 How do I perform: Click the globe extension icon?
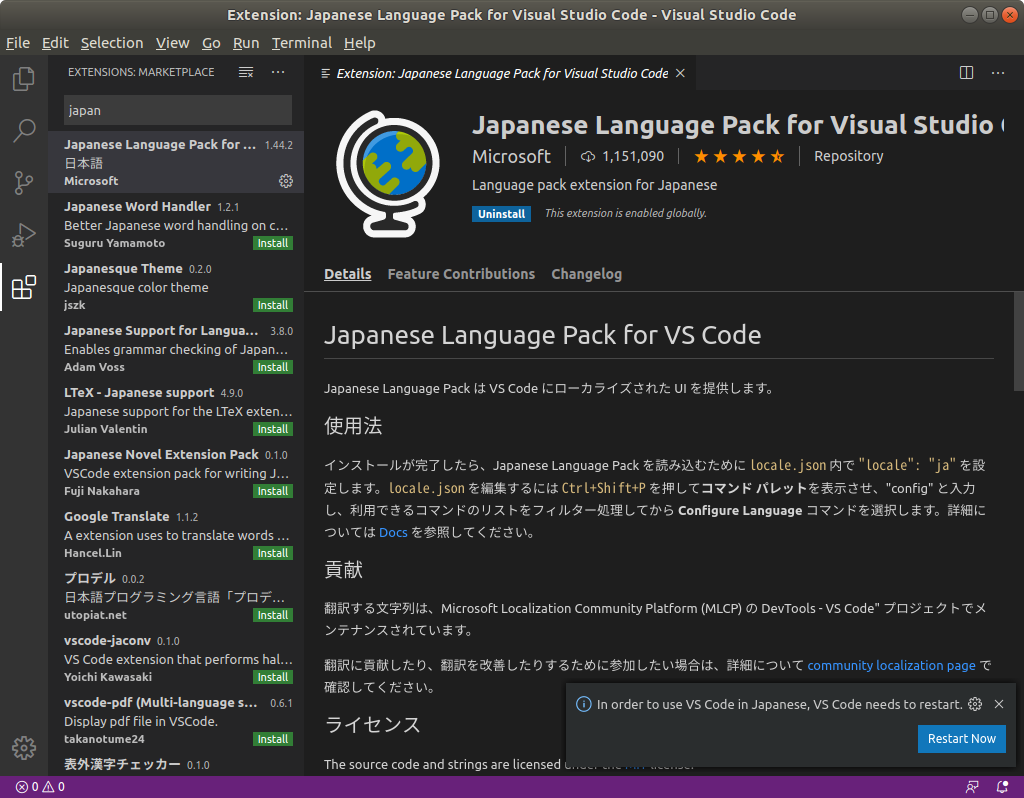coord(388,174)
